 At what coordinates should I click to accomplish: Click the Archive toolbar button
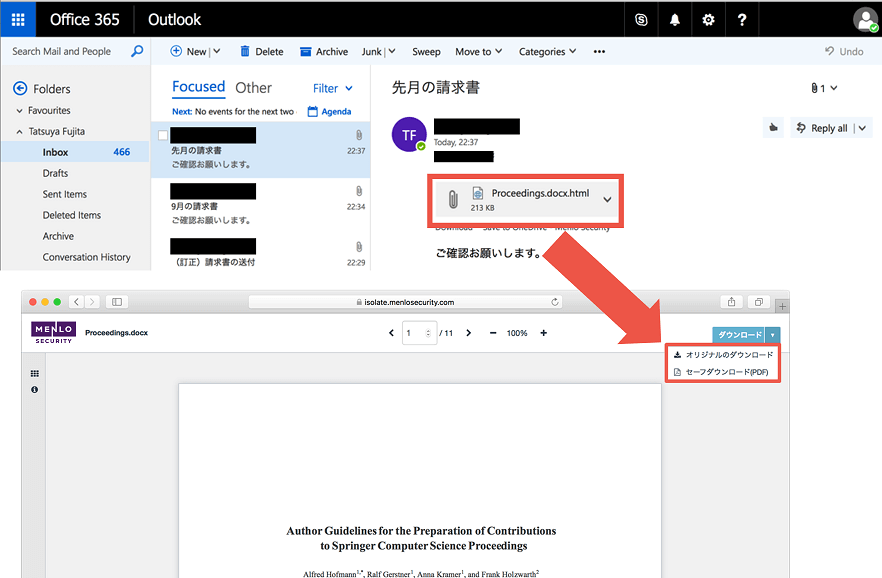[324, 51]
